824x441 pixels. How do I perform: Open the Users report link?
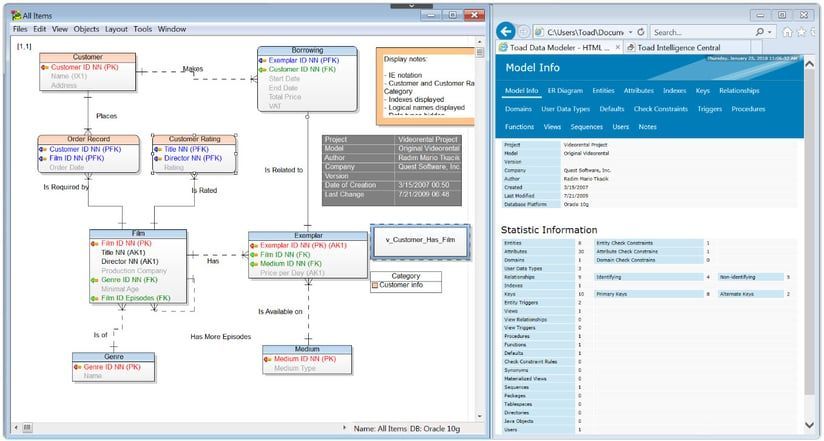[x=621, y=127]
